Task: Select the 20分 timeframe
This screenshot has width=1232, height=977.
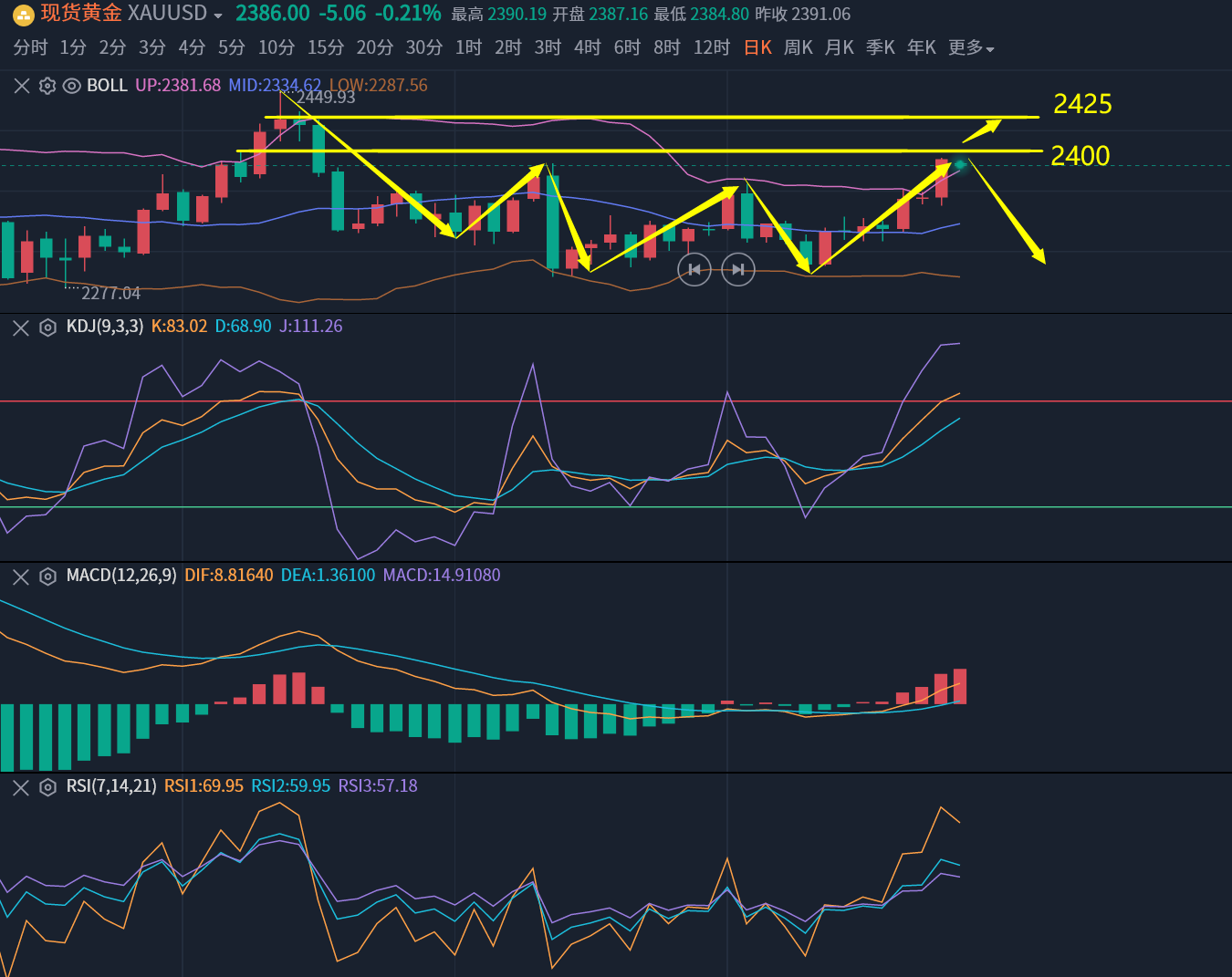Action: coord(375,47)
